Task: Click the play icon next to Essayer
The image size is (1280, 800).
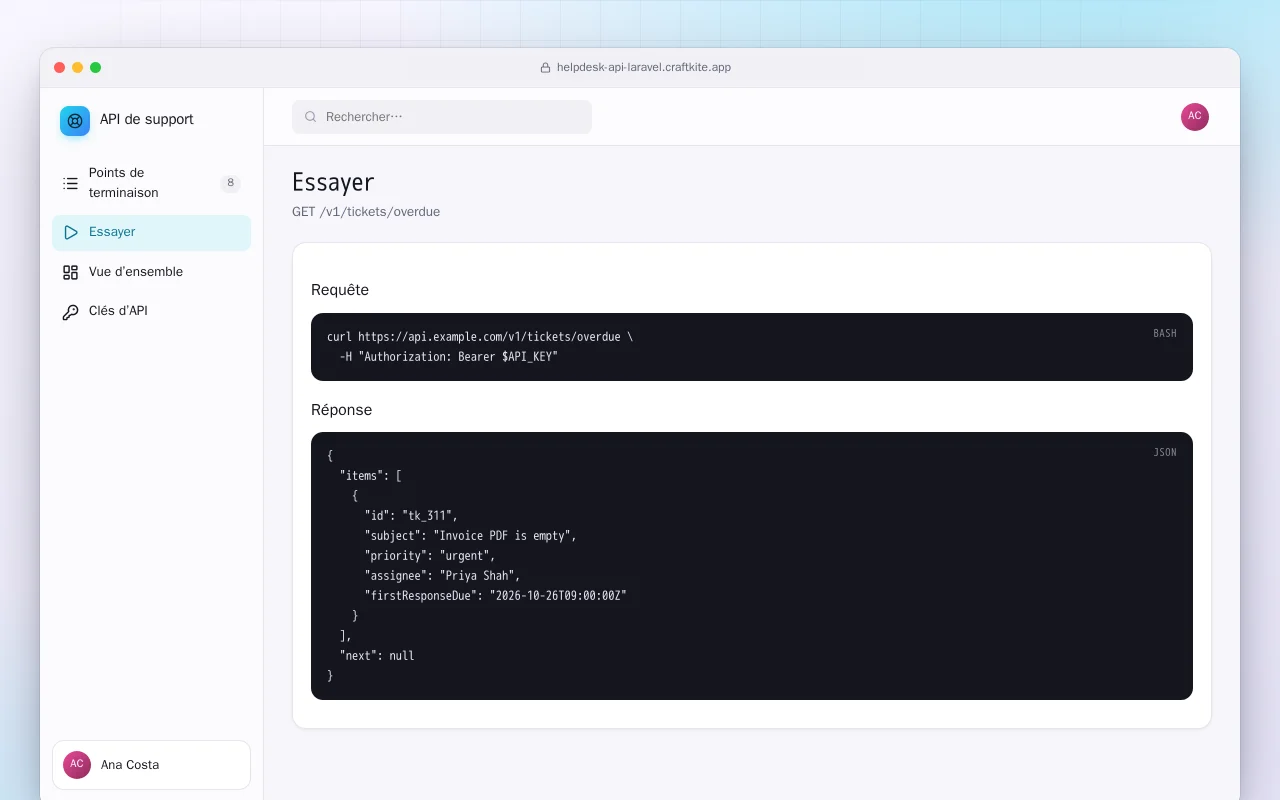Action: 70,232
